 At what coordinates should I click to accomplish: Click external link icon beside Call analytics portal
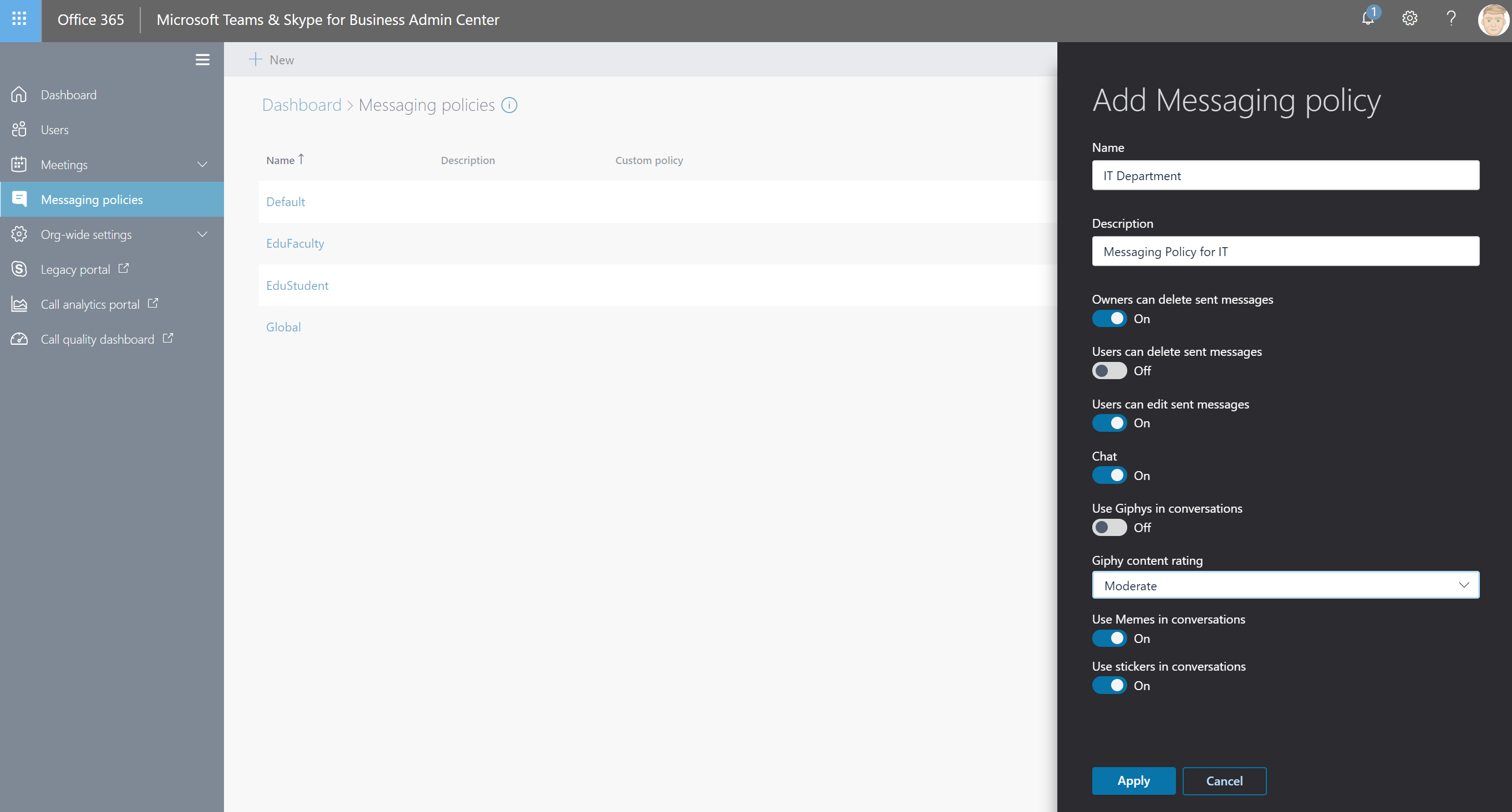click(x=152, y=303)
